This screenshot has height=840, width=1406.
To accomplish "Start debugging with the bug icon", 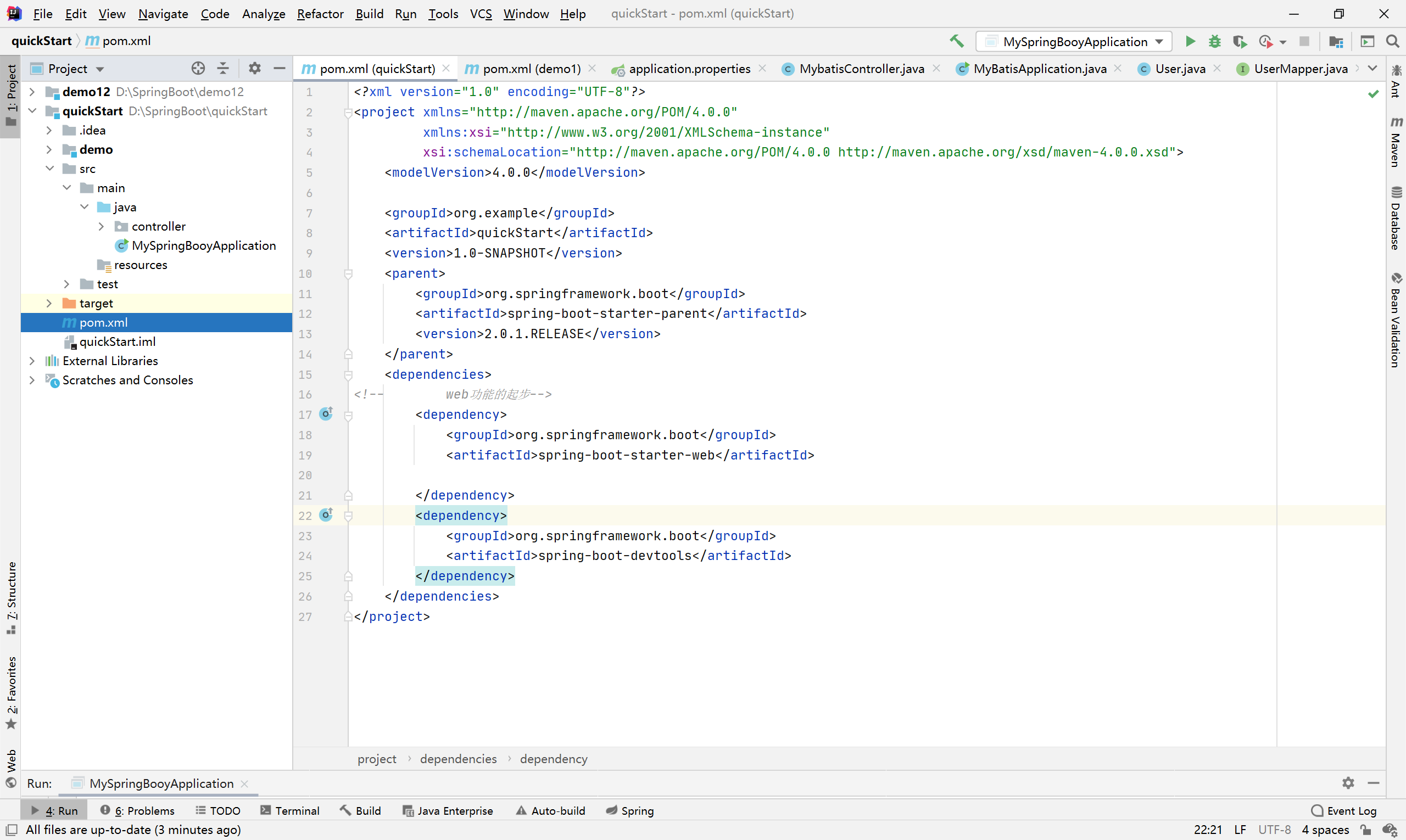I will point(1215,41).
